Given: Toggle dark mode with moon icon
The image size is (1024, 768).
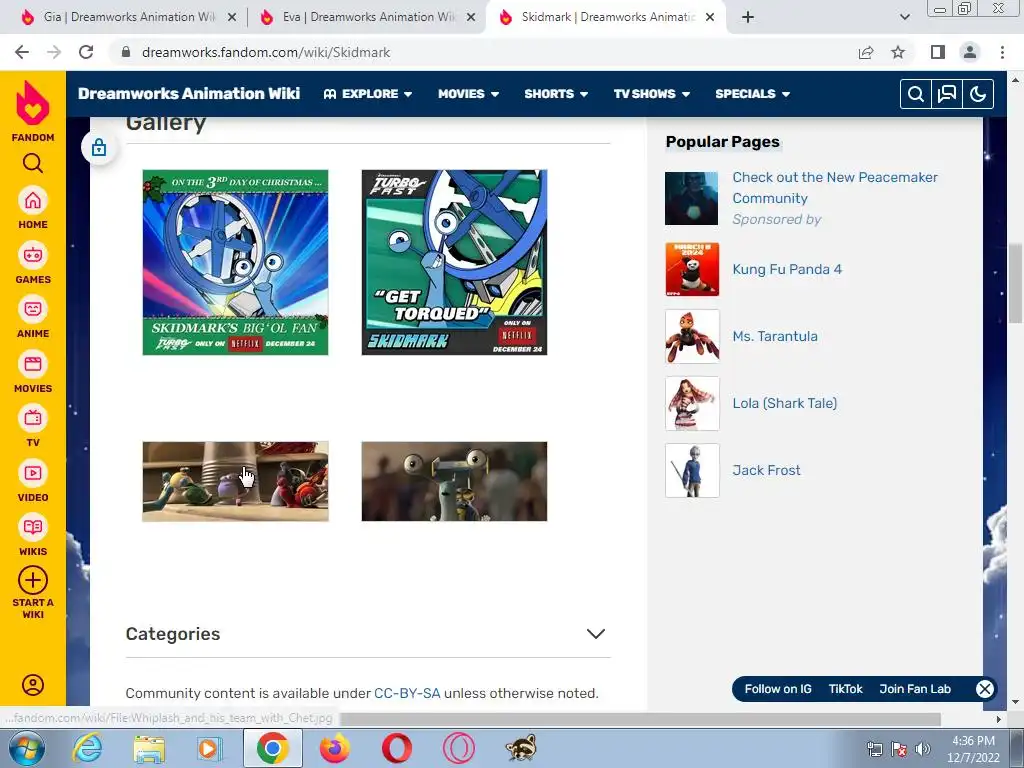Looking at the screenshot, I should (x=978, y=94).
